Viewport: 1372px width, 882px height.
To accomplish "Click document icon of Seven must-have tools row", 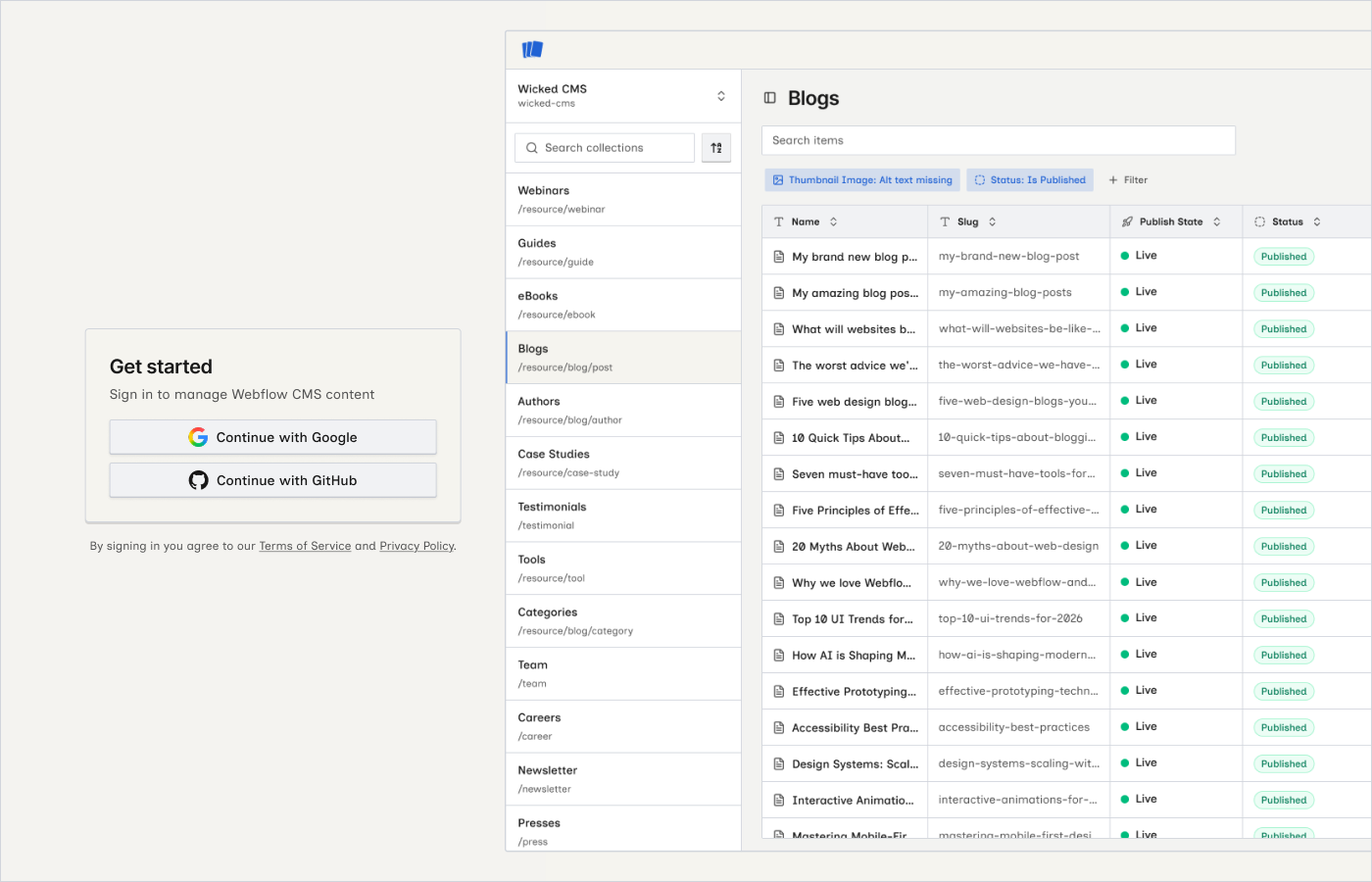I will (x=779, y=474).
